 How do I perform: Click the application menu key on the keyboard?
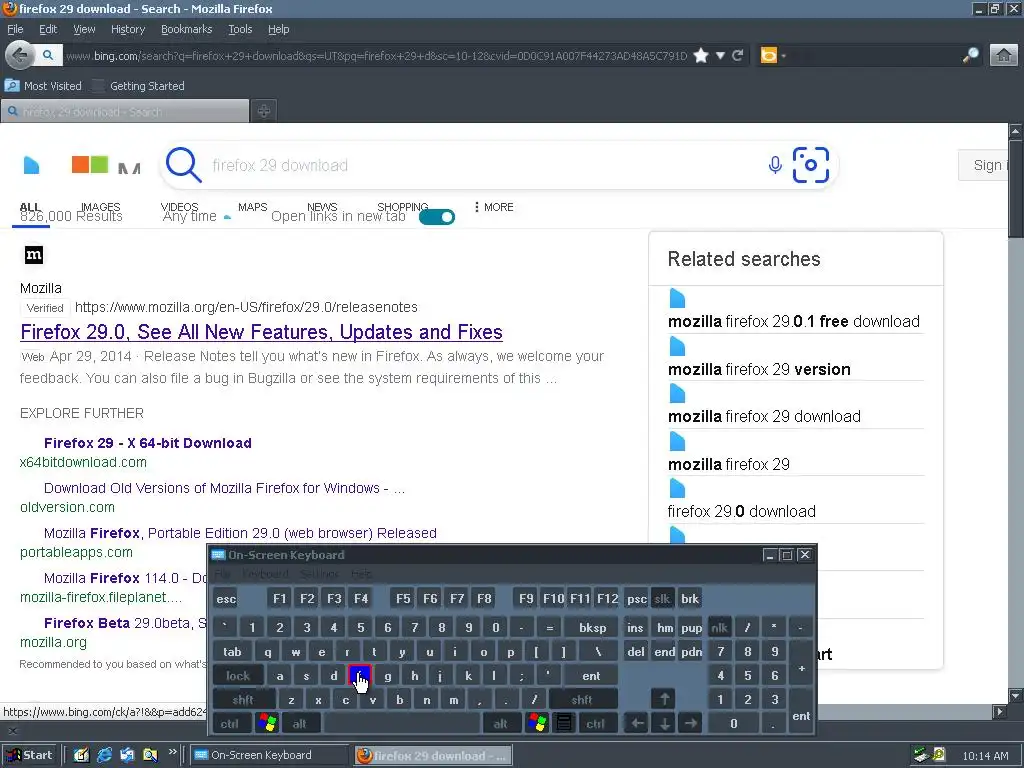[x=564, y=723]
